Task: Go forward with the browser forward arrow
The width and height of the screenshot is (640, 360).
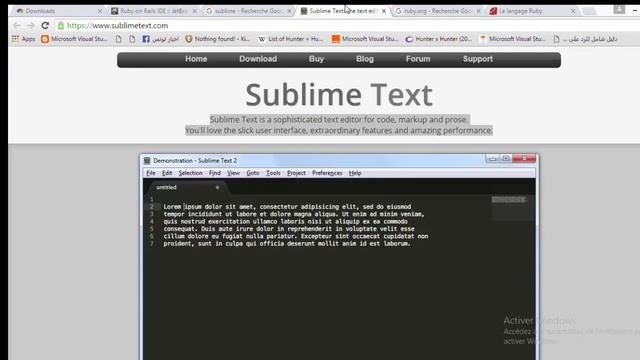Action: 31,25
